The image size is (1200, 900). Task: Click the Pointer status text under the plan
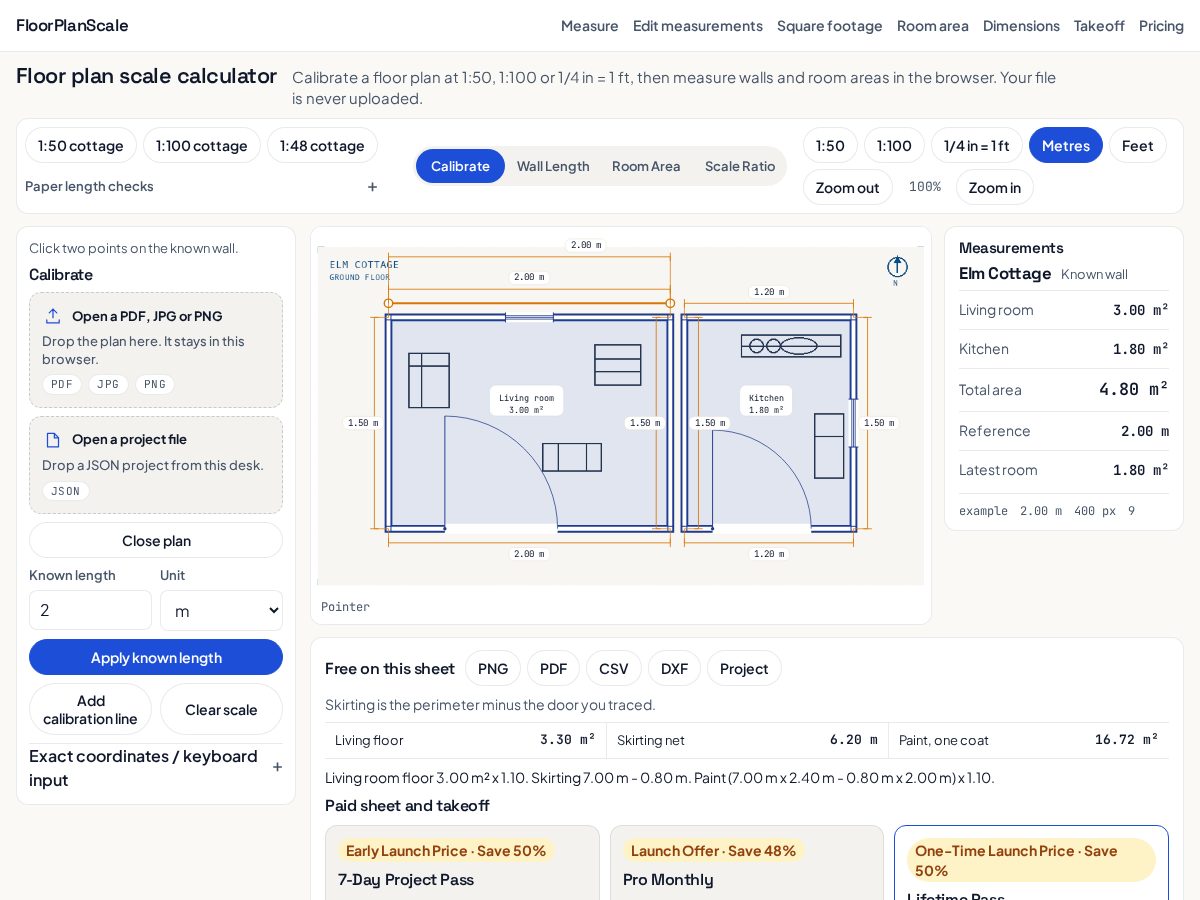coord(345,607)
